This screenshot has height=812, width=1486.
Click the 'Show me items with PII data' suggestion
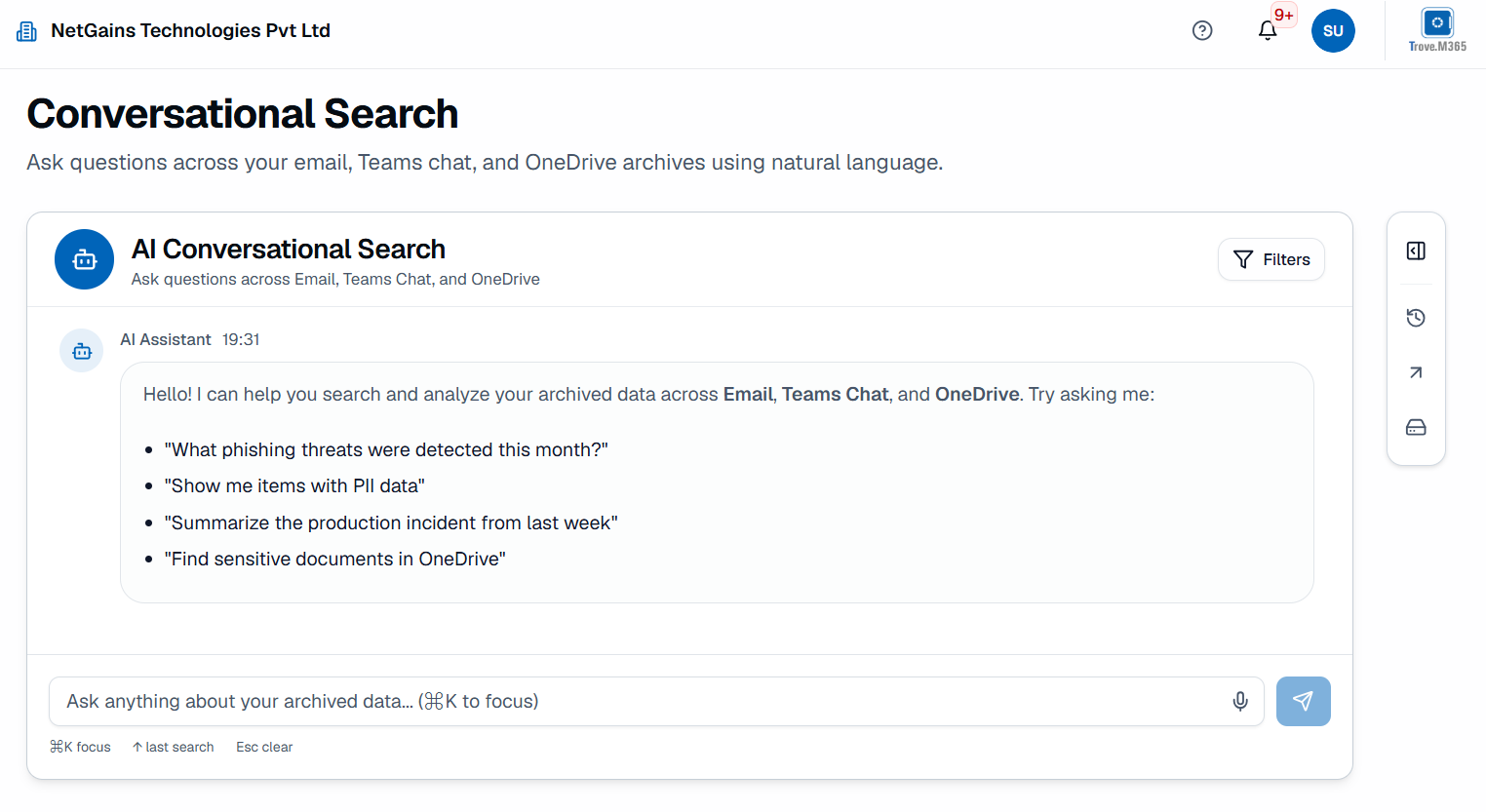pyautogui.click(x=294, y=485)
